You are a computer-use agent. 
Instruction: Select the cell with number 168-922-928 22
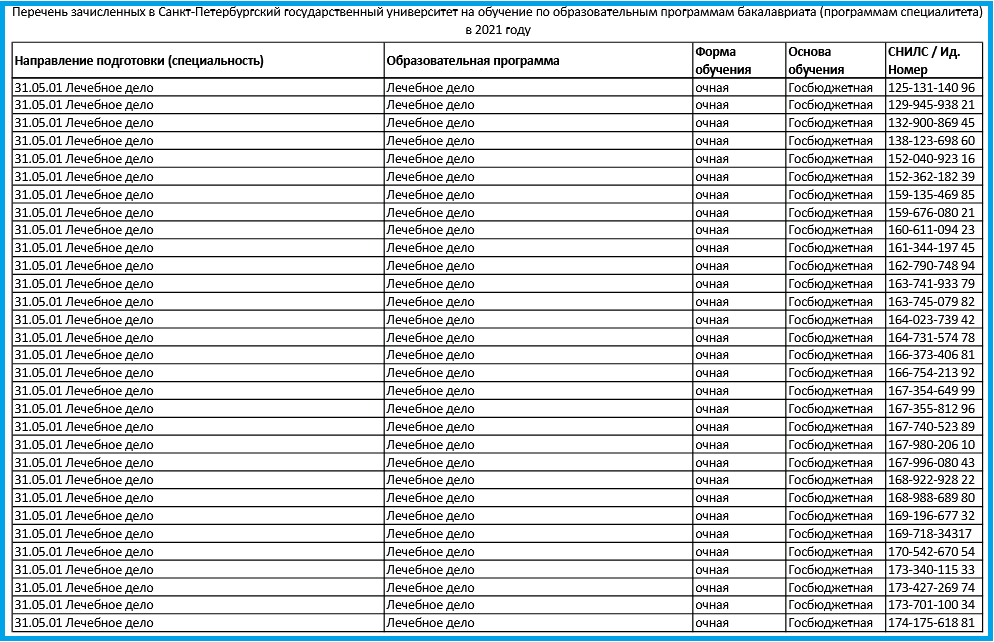click(x=934, y=480)
